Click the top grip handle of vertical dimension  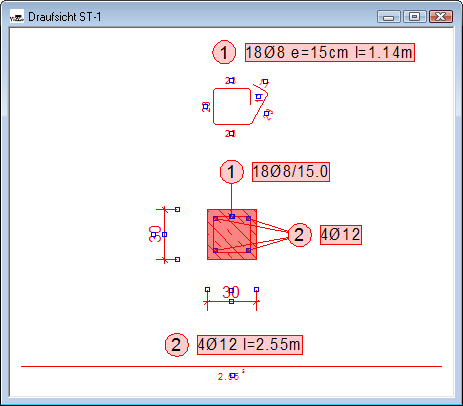tap(178, 209)
